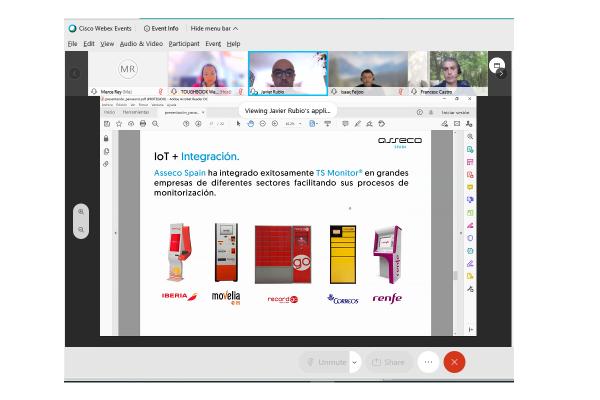Click Acrobat zoom in plus icon
This screenshot has width=600, height=400.
click(x=275, y=124)
